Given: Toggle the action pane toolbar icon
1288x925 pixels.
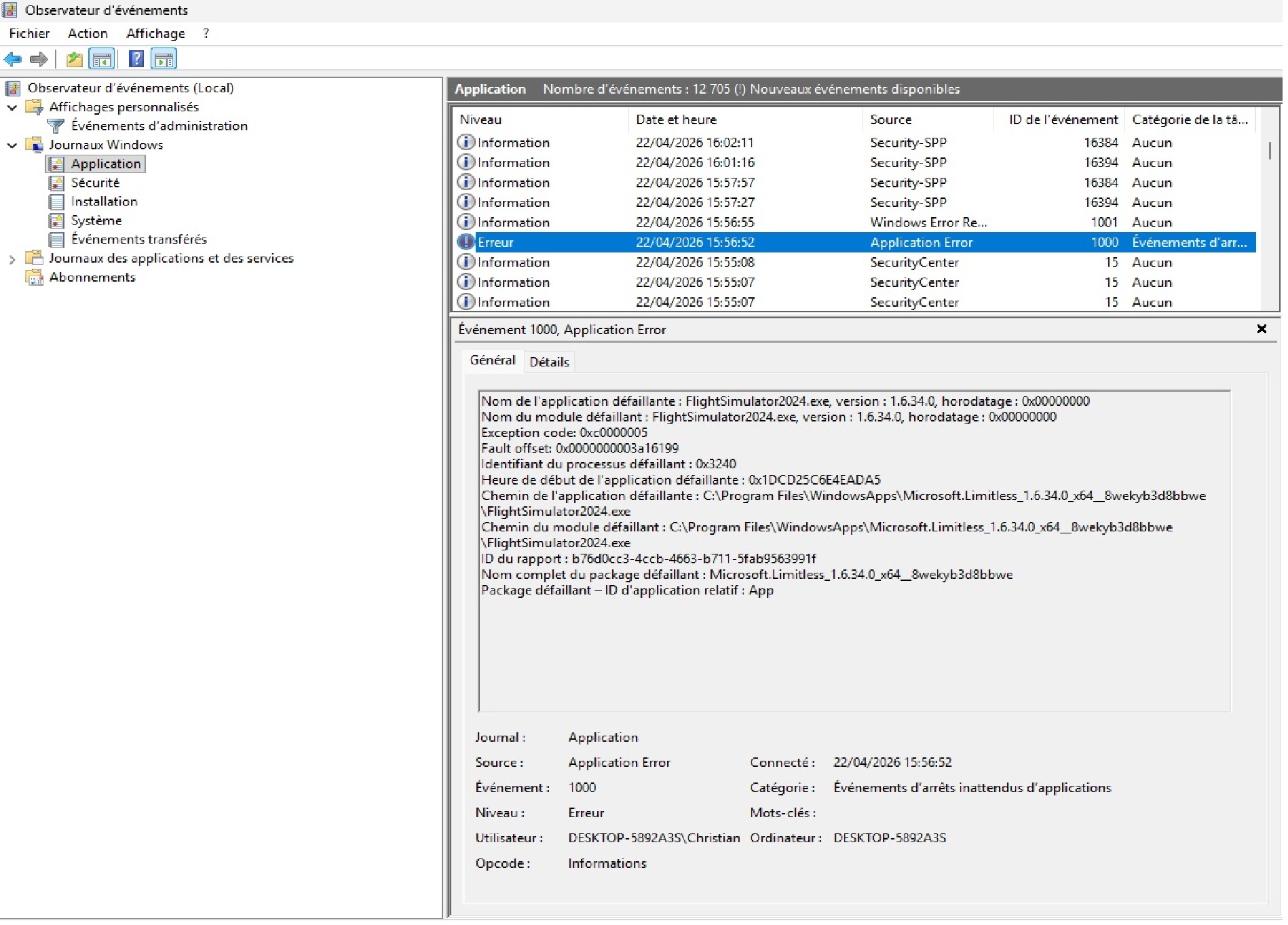Looking at the screenshot, I should [x=164, y=60].
